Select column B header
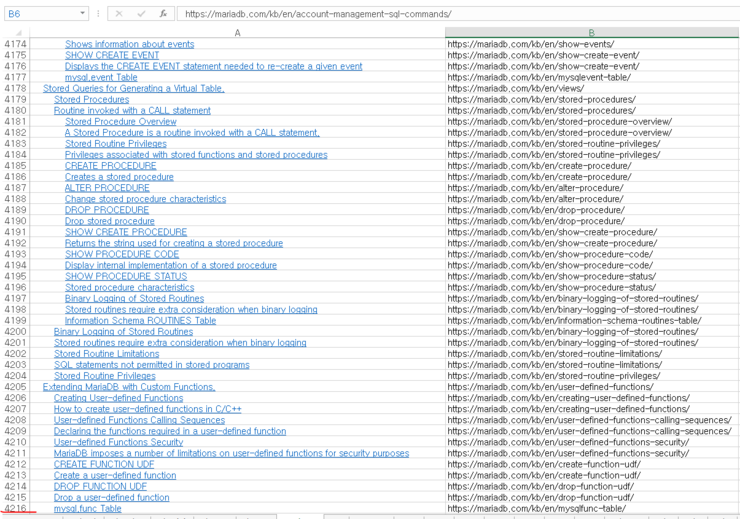The width and height of the screenshot is (740, 519). coord(591,33)
